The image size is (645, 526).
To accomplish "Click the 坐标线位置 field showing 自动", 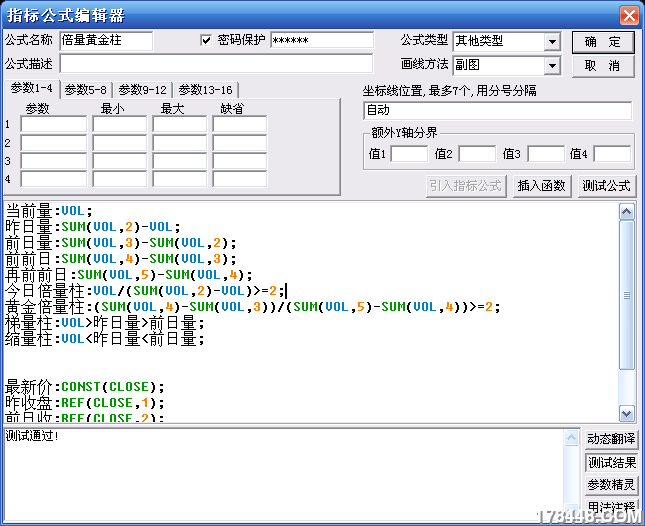I will coord(498,111).
